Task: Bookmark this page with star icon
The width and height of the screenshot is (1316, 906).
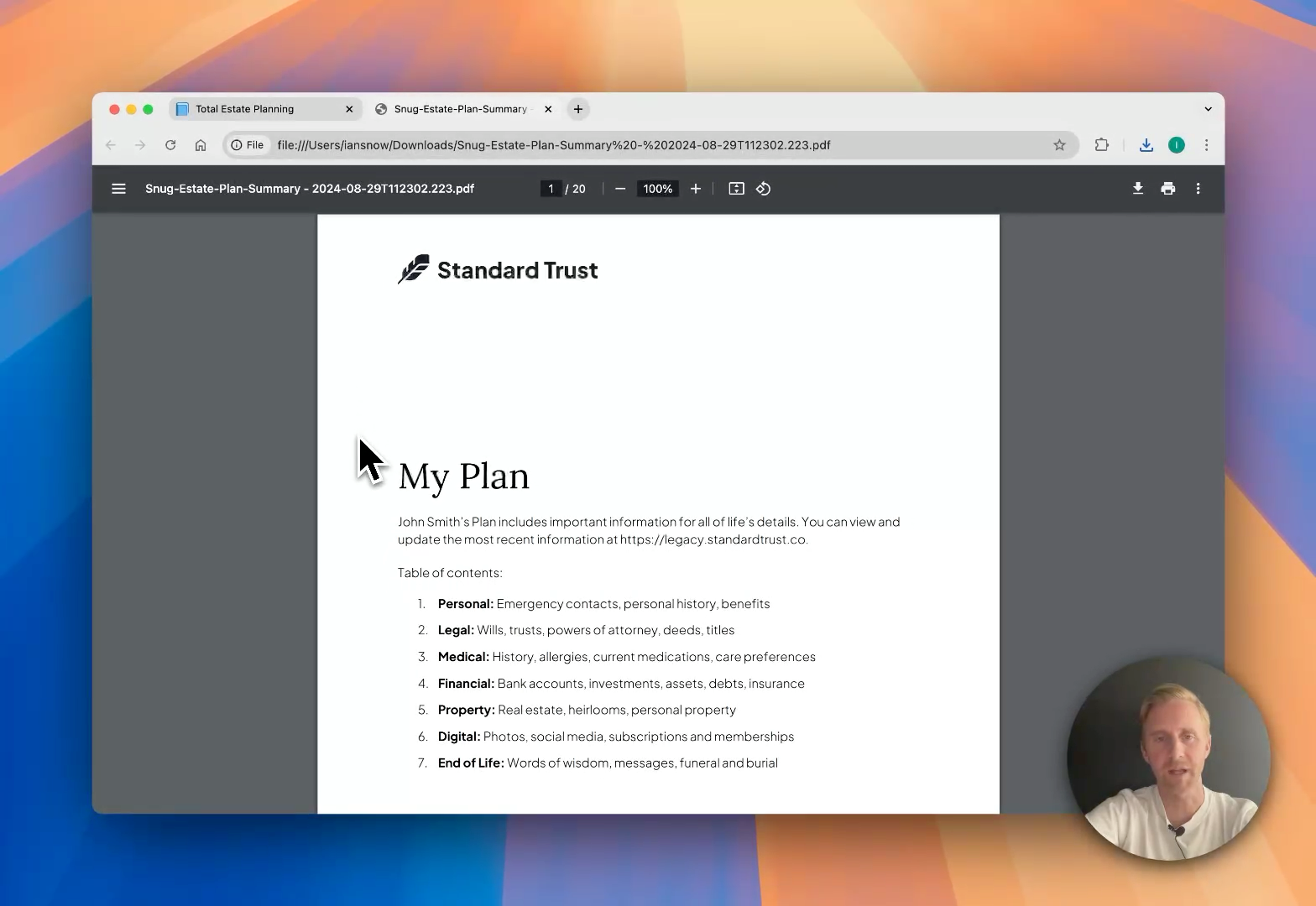Action: (1060, 145)
